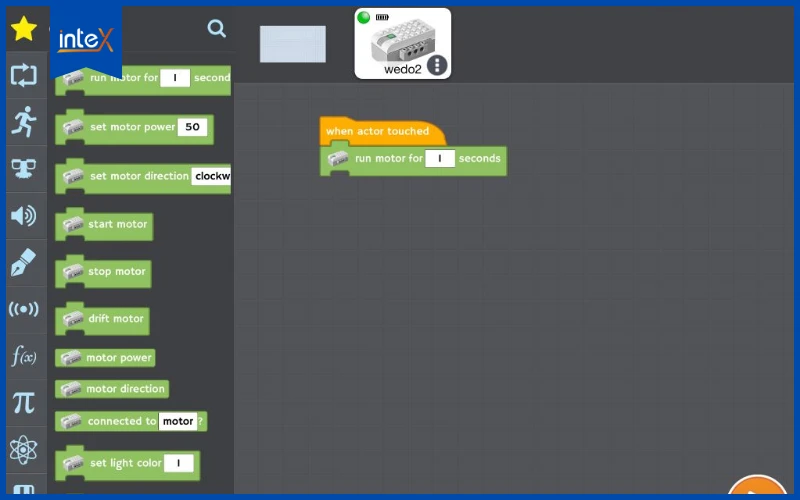The image size is (800, 500).
Task: Select the pen drawing category
Action: pos(23,262)
